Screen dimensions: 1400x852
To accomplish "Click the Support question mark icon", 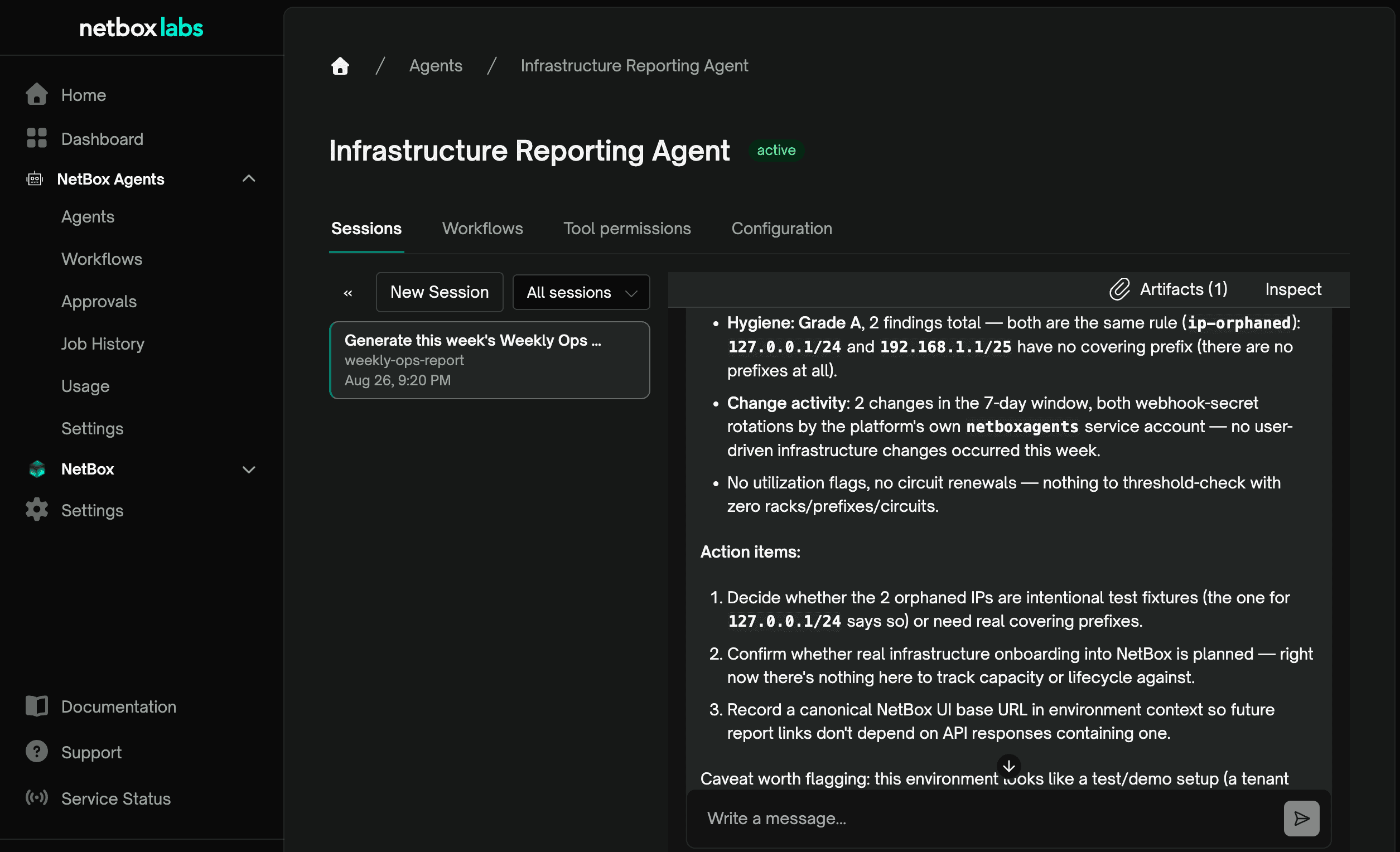I will click(x=37, y=752).
